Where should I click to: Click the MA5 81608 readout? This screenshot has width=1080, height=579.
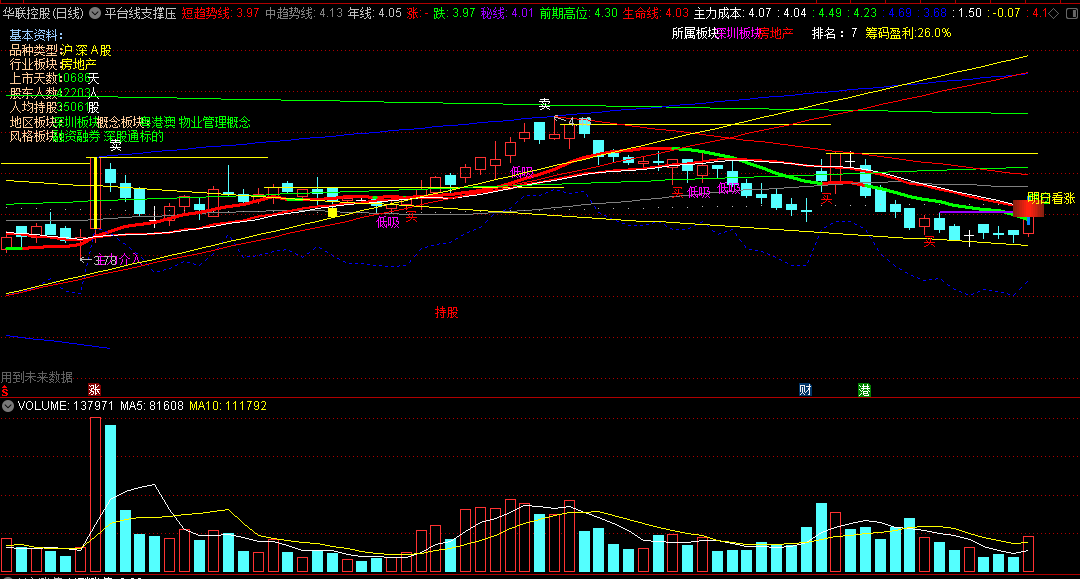coord(152,406)
